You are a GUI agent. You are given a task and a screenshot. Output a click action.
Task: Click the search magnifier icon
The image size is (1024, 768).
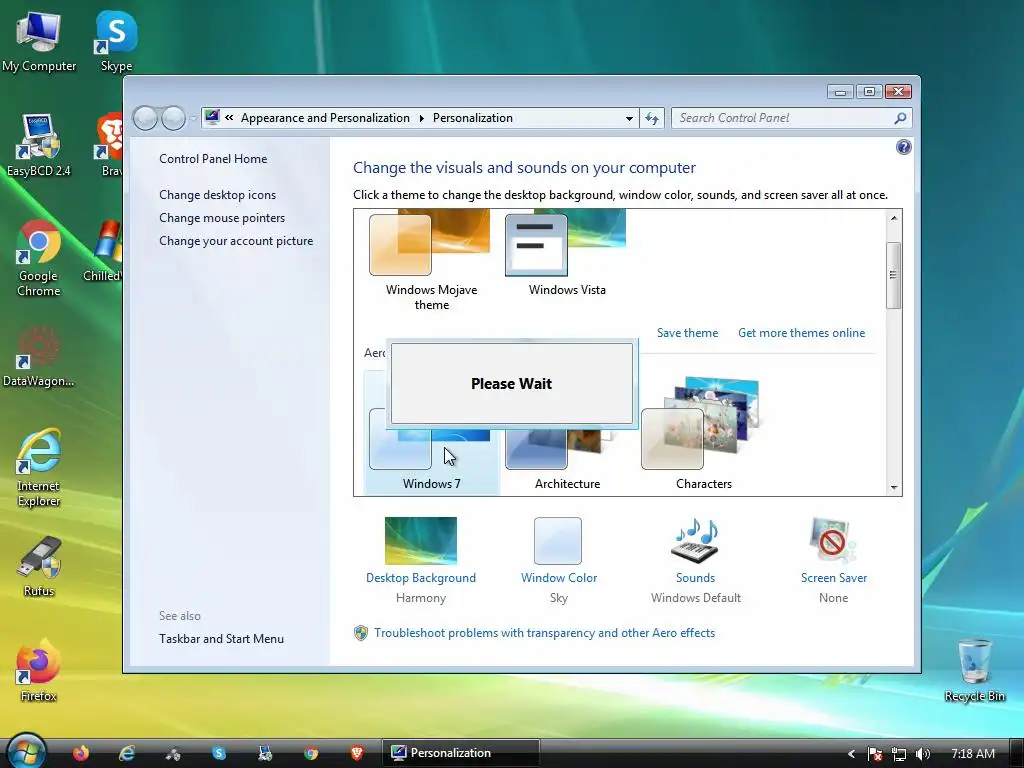pos(900,118)
